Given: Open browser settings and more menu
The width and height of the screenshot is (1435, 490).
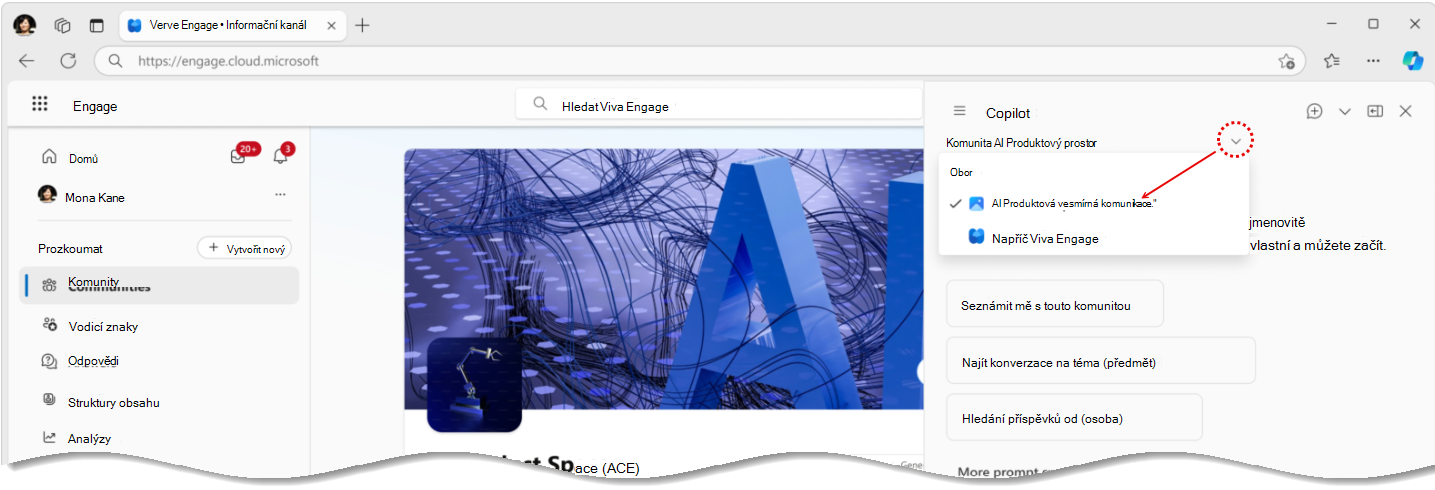Looking at the screenshot, I should point(1373,61).
